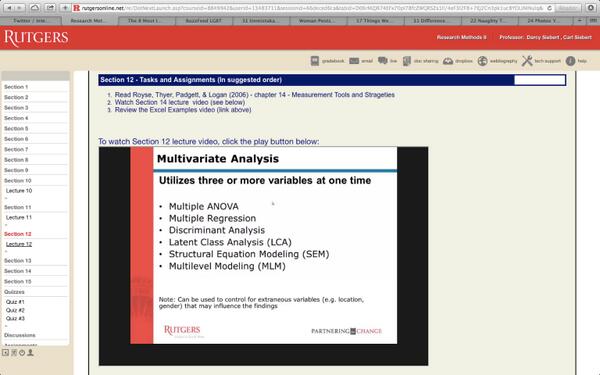Switch to the 22 Naughty browser tab
The height and width of the screenshot is (375, 600).
[488, 21]
